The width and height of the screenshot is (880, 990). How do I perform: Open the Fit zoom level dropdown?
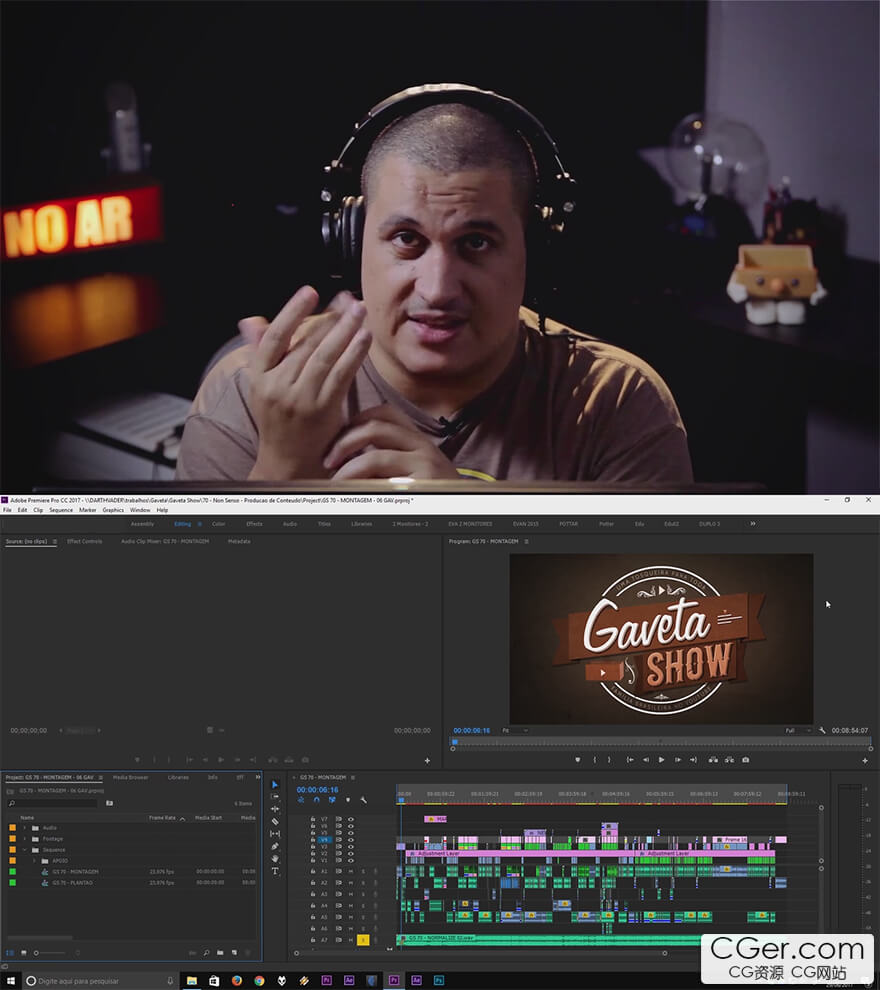click(515, 731)
